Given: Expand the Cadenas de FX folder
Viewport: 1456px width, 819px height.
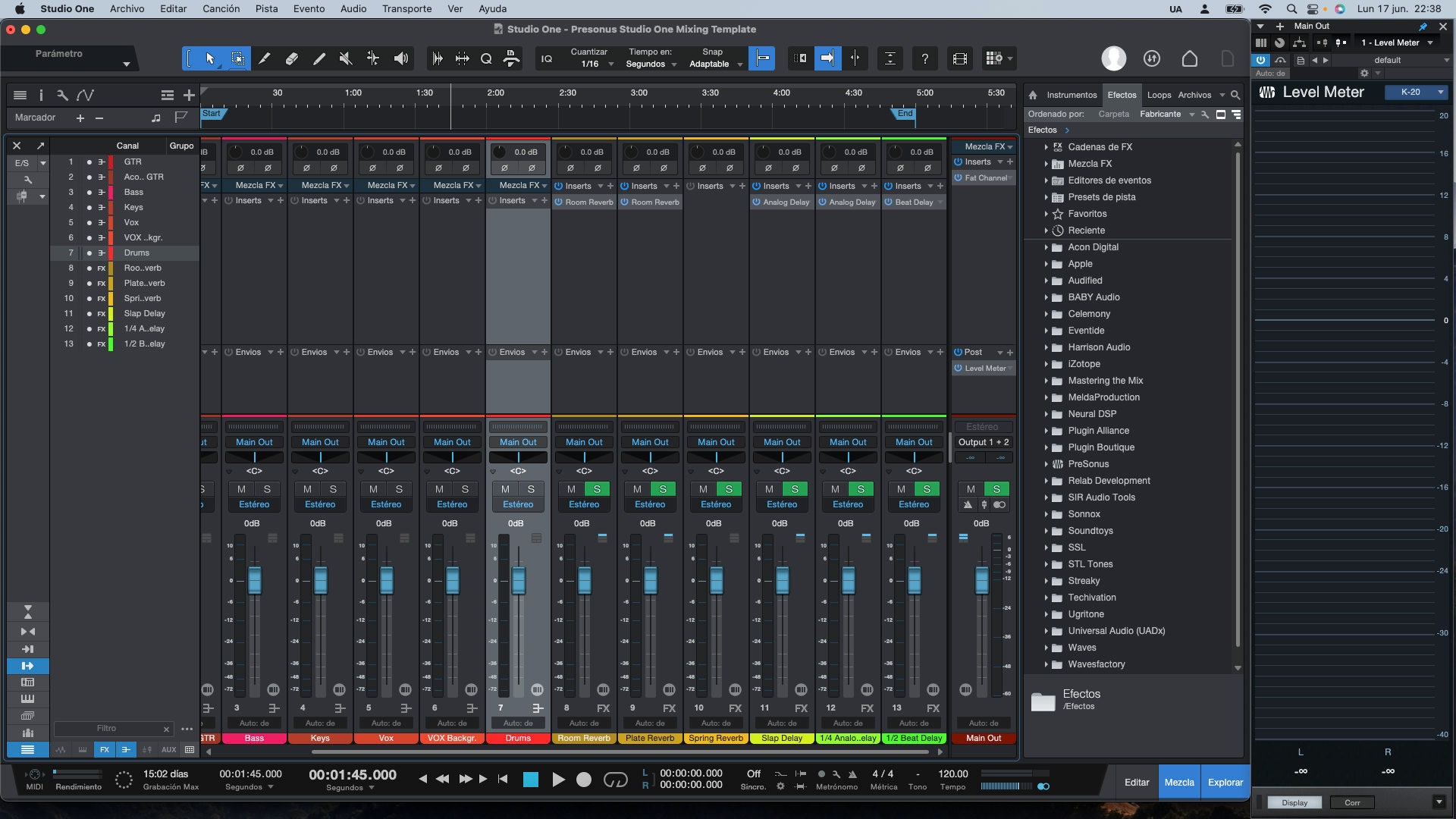Looking at the screenshot, I should [x=1046, y=147].
